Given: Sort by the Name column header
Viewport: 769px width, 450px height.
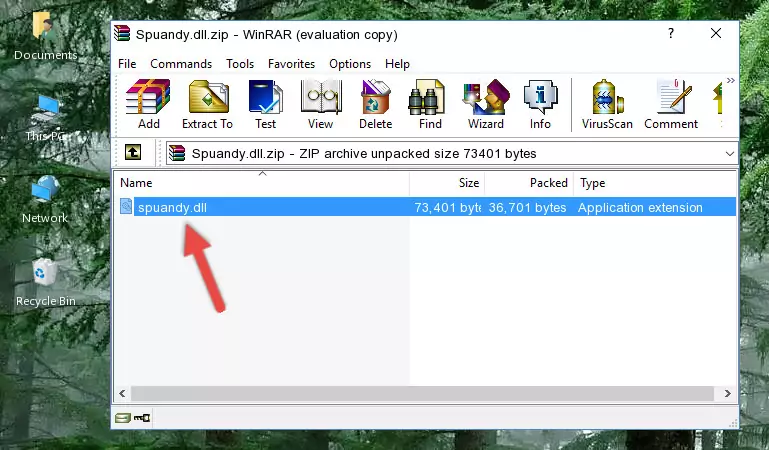Looking at the screenshot, I should click(x=262, y=183).
